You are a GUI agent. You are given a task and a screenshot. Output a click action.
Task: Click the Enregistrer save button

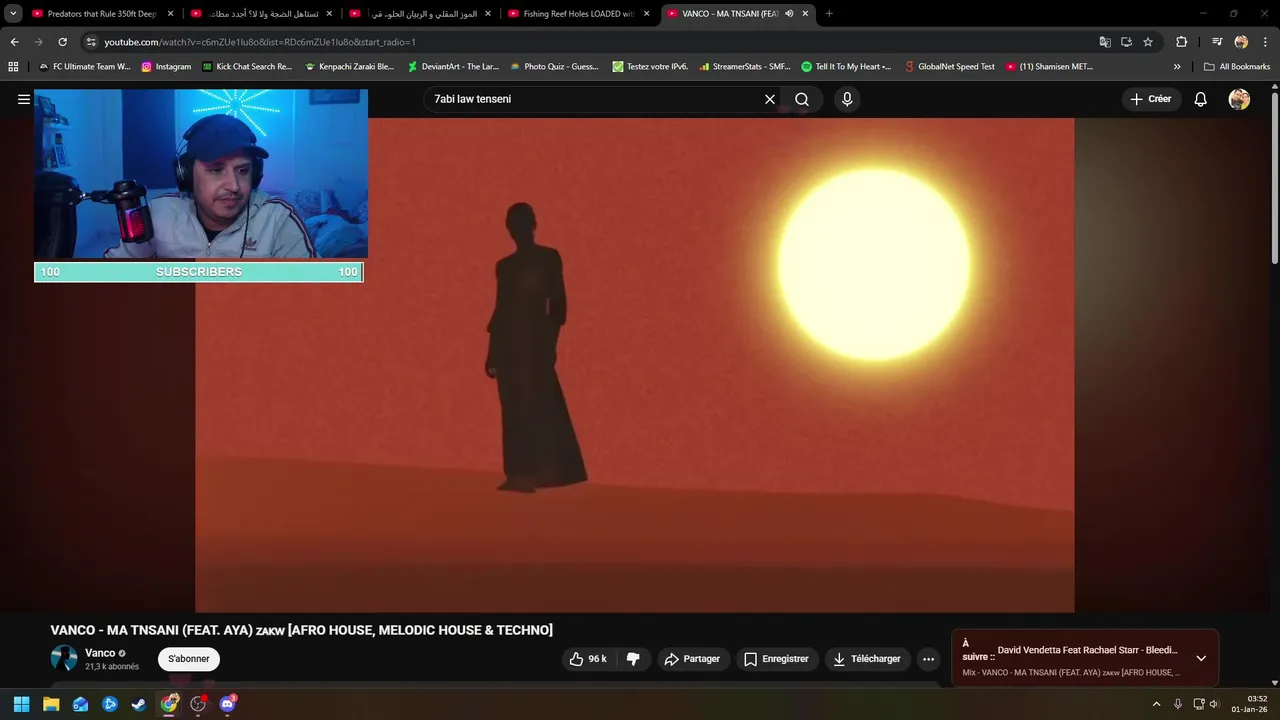(776, 659)
